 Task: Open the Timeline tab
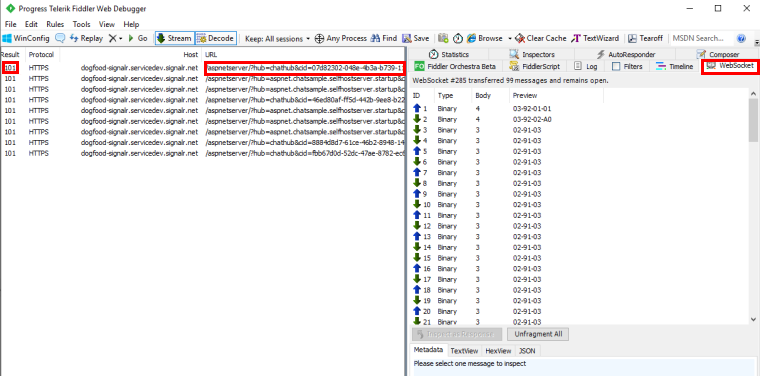coord(674,66)
